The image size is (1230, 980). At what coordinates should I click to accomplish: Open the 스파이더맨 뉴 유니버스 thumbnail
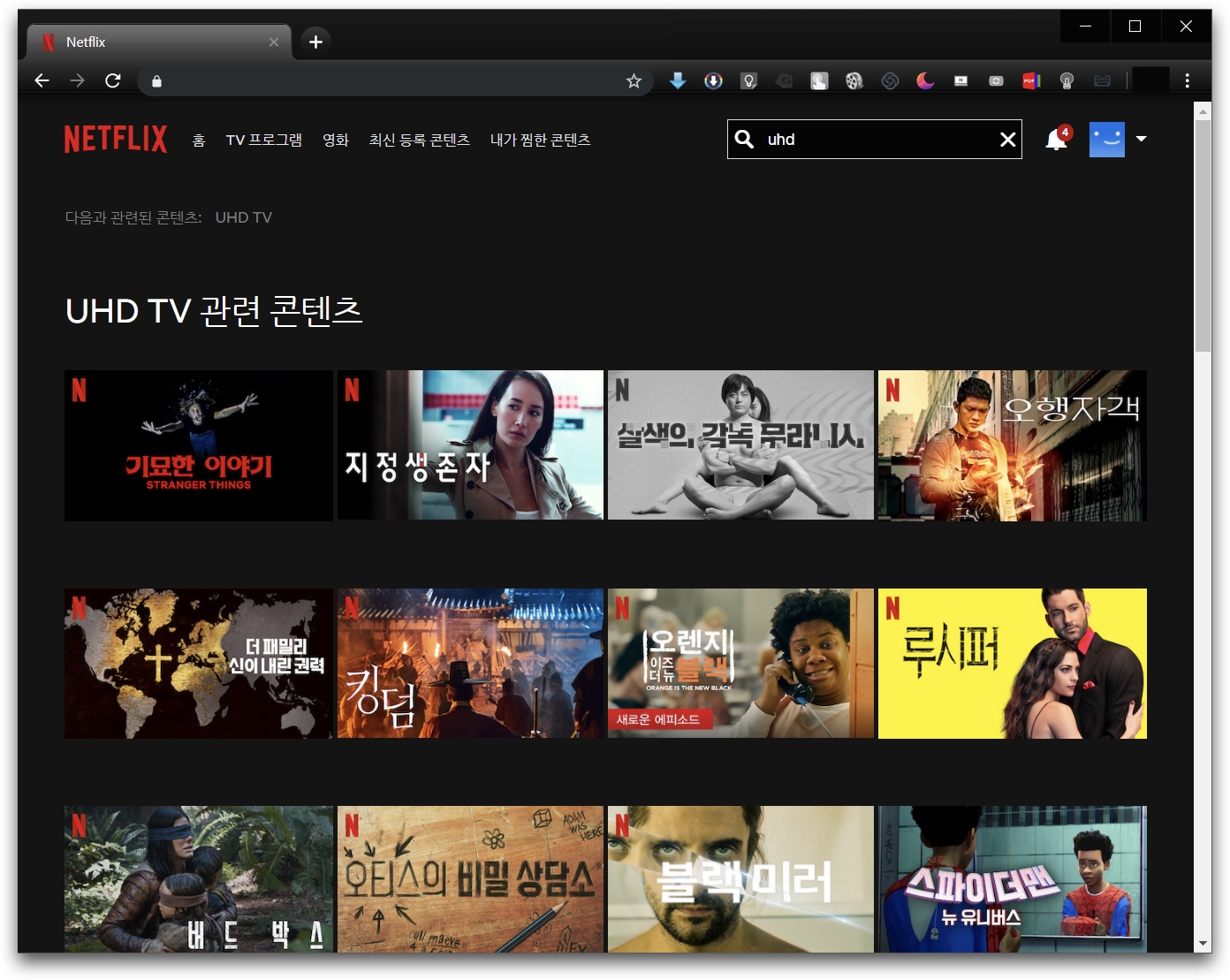[1013, 879]
